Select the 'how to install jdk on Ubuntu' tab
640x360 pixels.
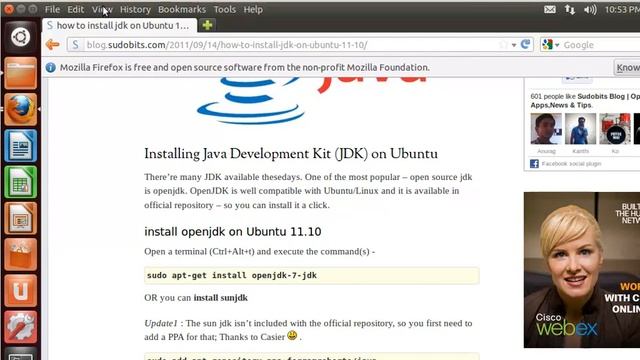click(x=120, y=25)
